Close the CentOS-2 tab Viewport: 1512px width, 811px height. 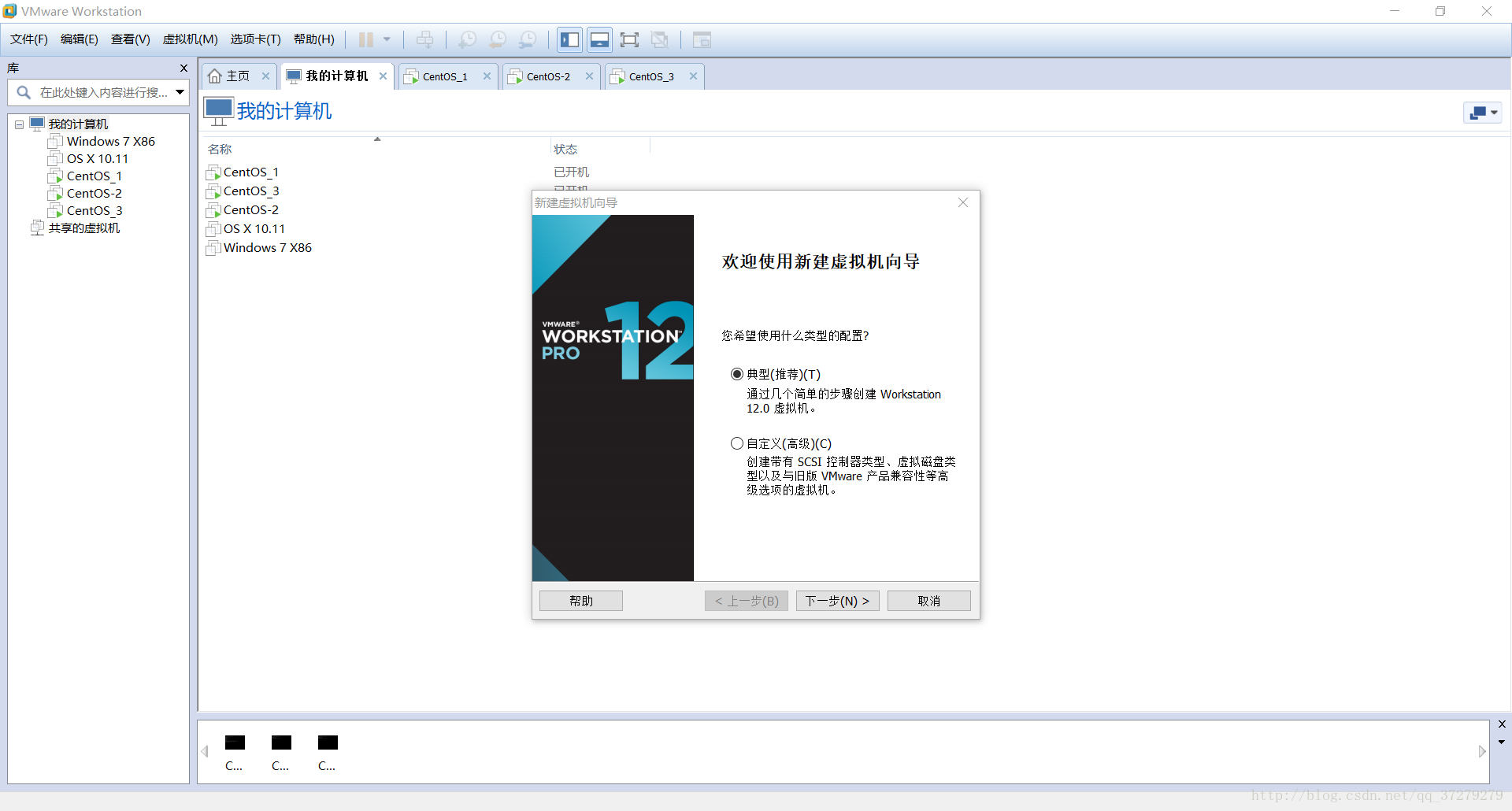pyautogui.click(x=589, y=76)
